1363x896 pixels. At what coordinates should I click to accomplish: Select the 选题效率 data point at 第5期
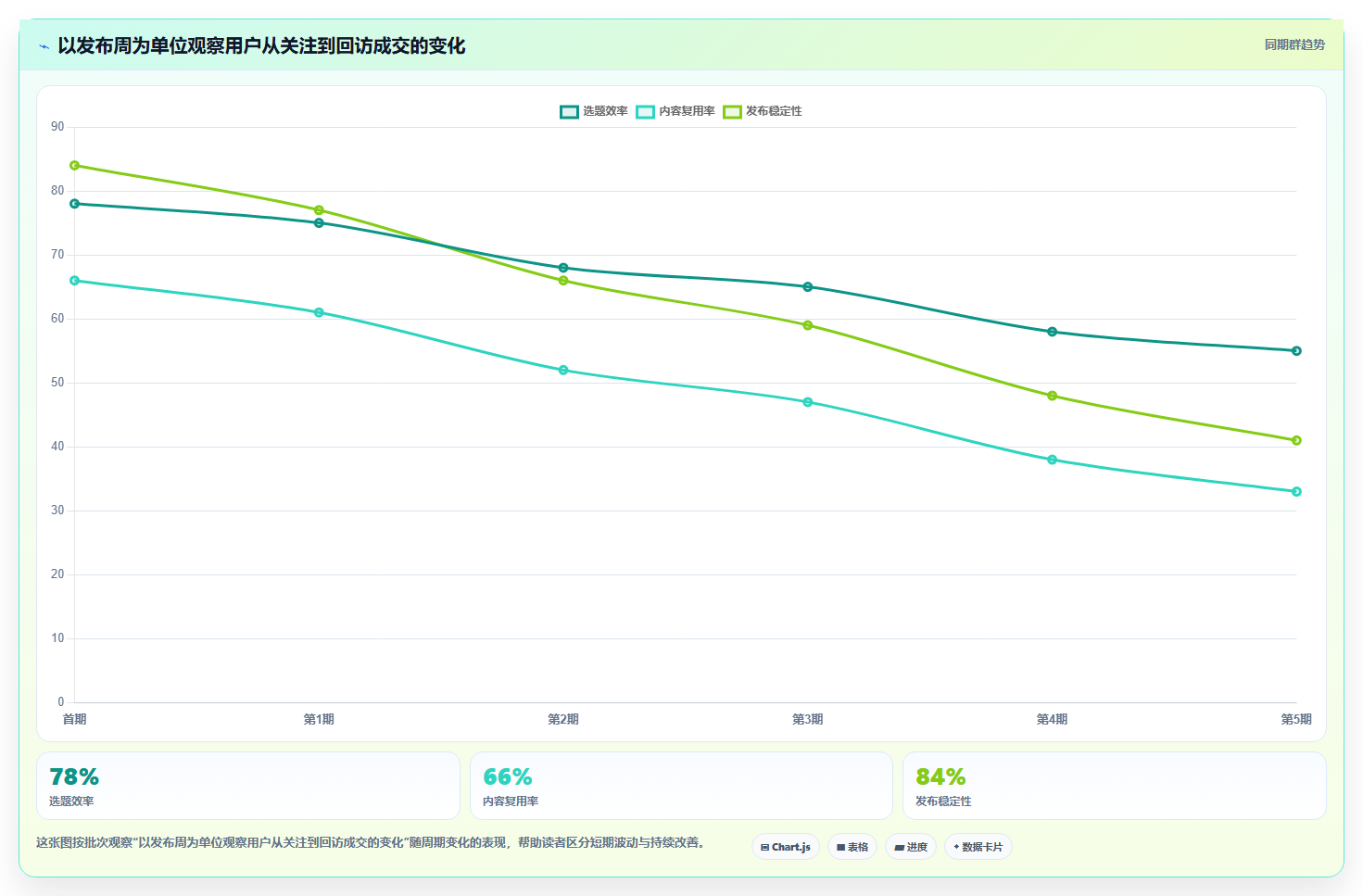point(1296,351)
